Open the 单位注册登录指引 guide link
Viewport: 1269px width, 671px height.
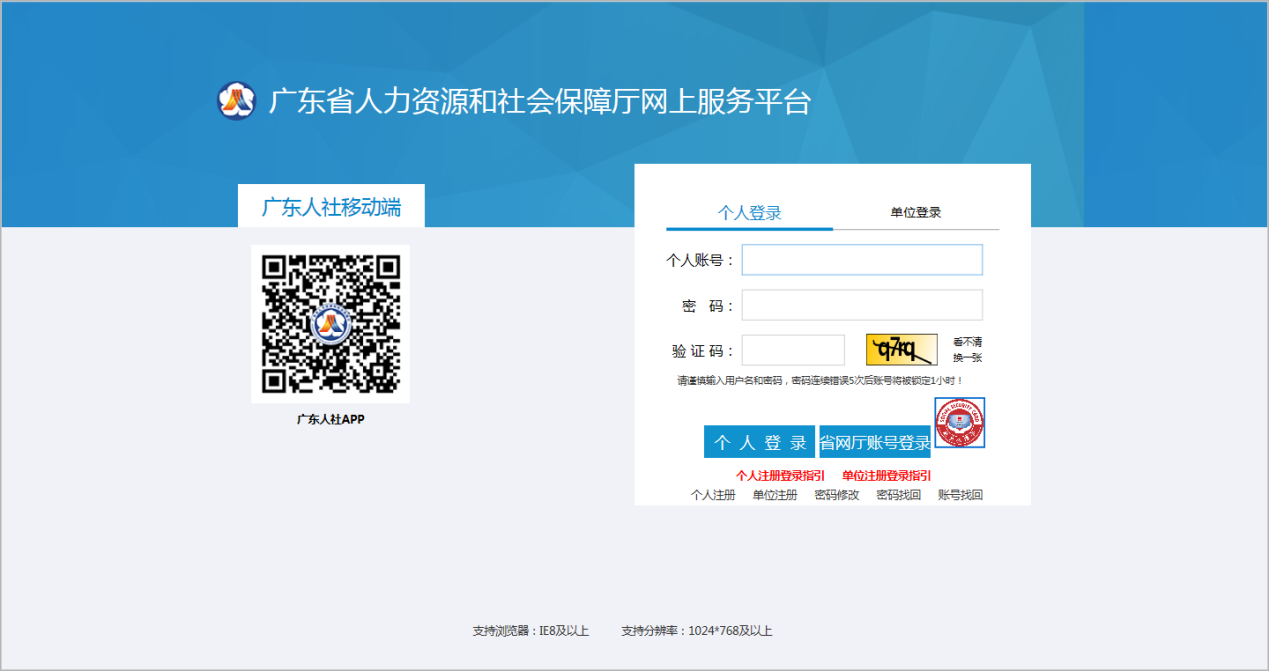click(886, 476)
